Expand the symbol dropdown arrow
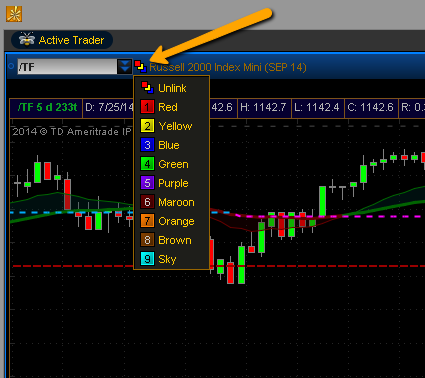The width and height of the screenshot is (425, 378). pos(125,67)
